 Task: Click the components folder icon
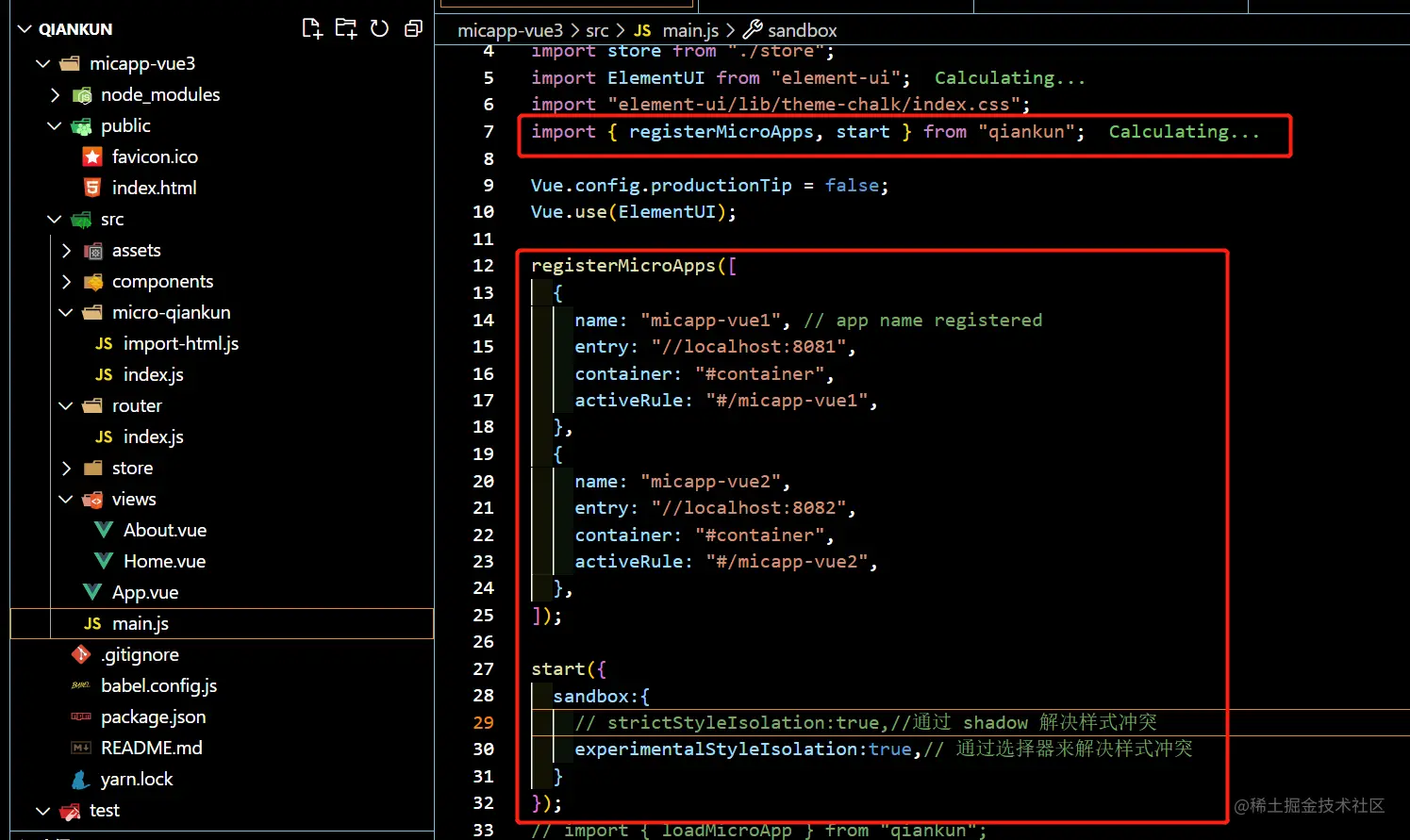(92, 281)
